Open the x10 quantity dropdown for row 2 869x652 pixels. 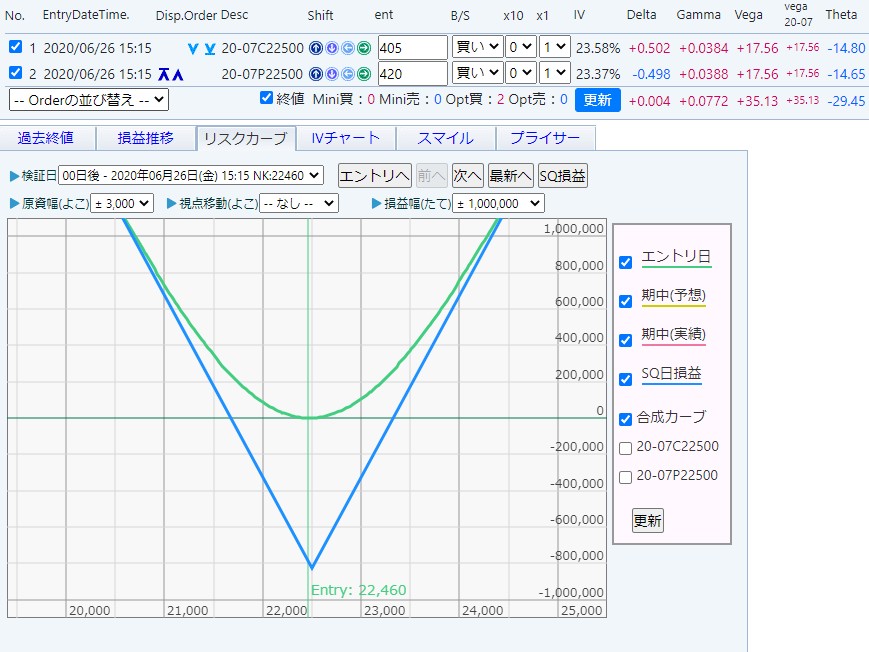pos(520,73)
